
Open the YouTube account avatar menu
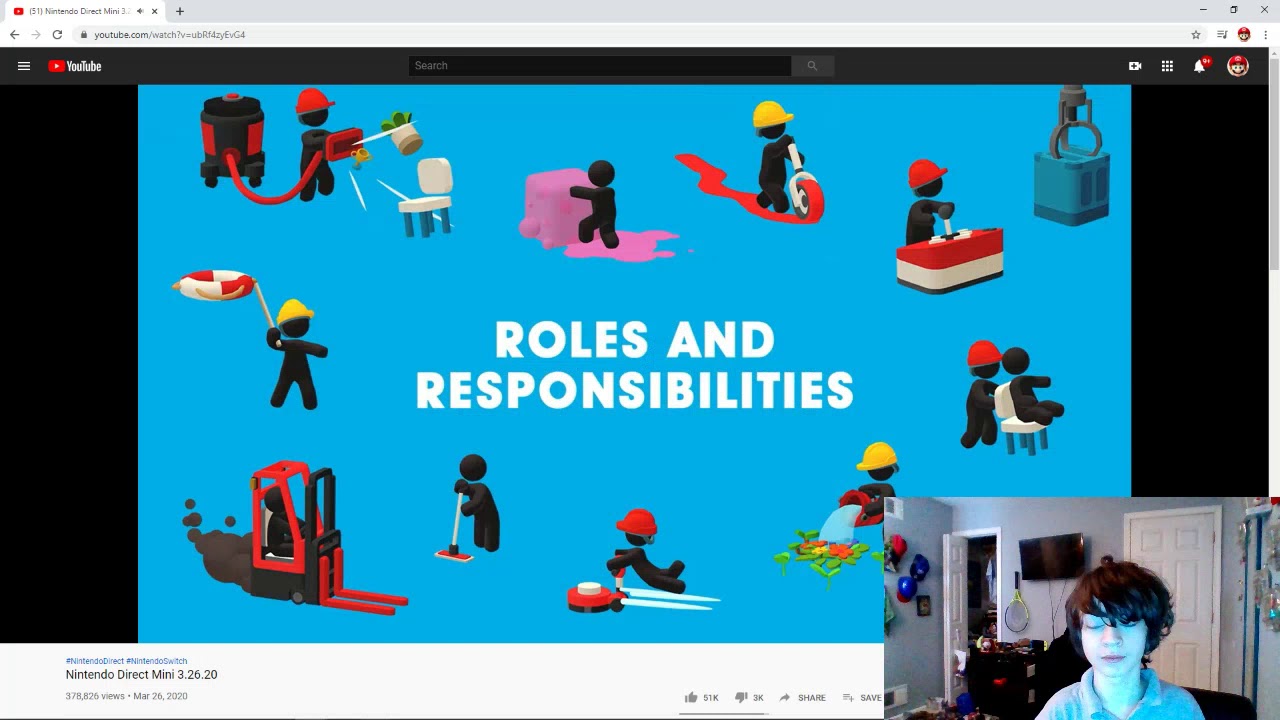pos(1238,66)
